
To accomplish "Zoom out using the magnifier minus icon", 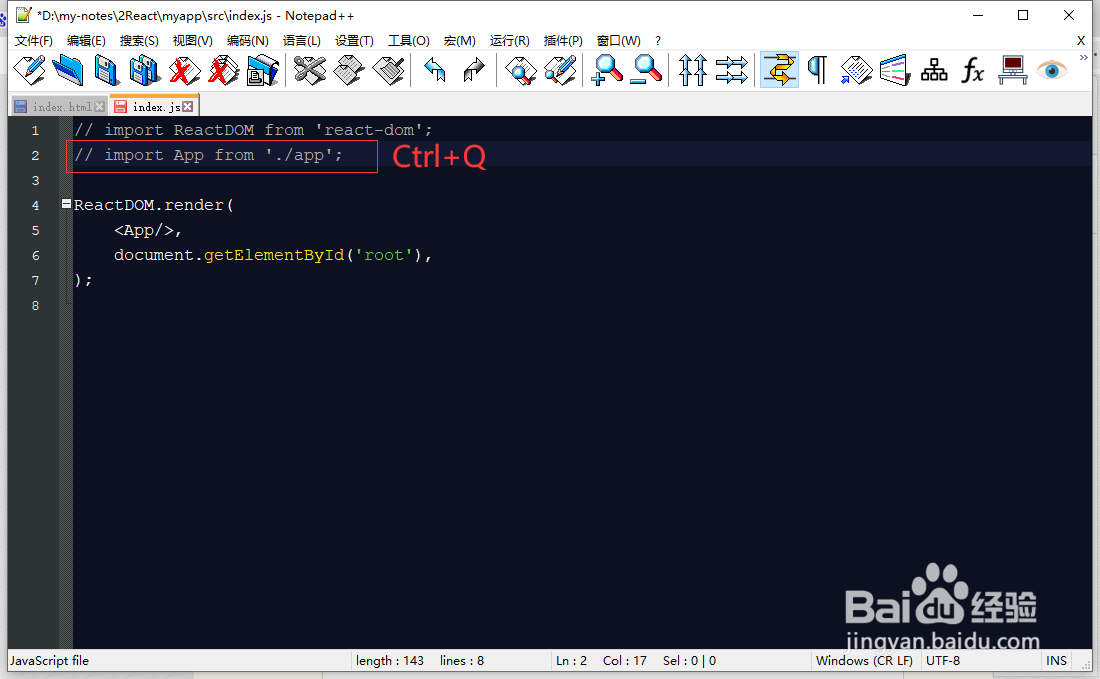I will point(646,70).
